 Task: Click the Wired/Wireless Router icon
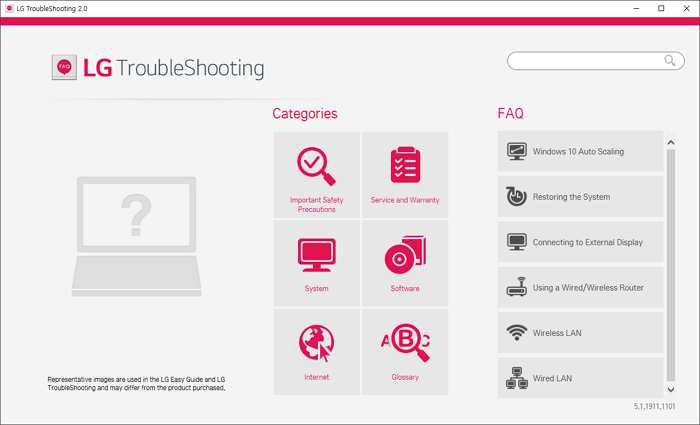pos(517,287)
